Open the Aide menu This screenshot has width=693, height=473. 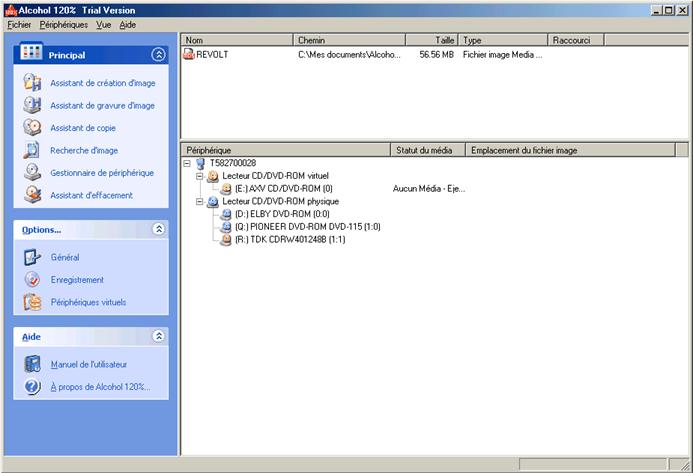pos(127,25)
